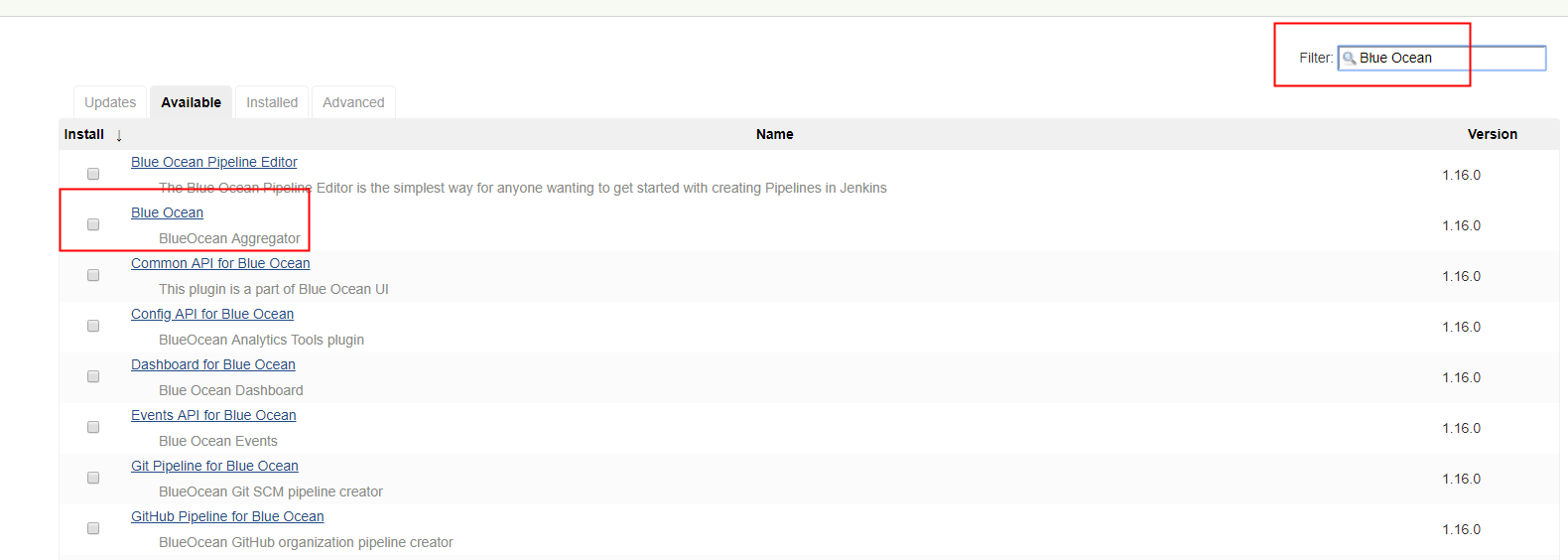This screenshot has width=1568, height=560.
Task: Select the Available tab
Action: click(192, 102)
